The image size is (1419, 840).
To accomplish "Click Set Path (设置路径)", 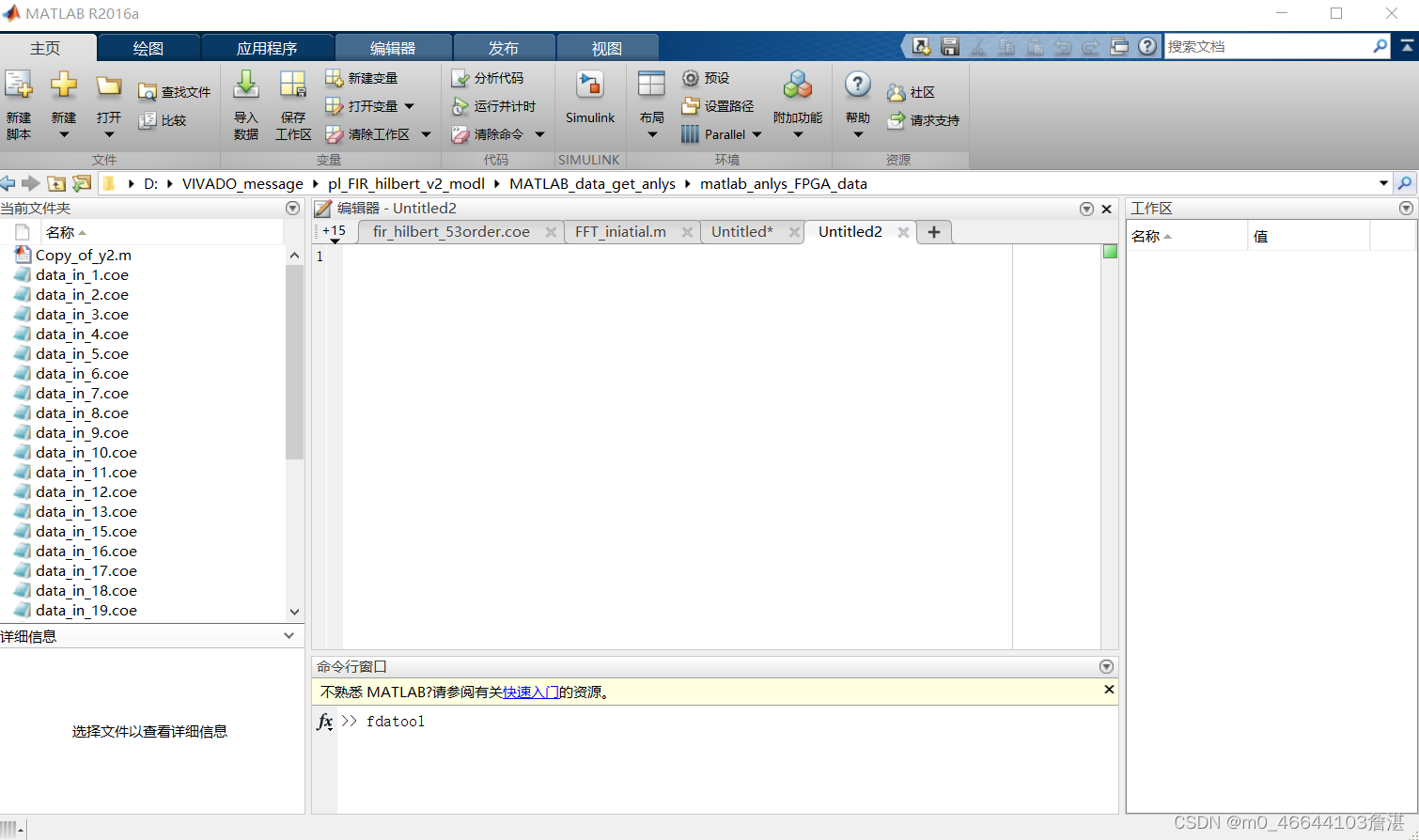I will tap(718, 106).
